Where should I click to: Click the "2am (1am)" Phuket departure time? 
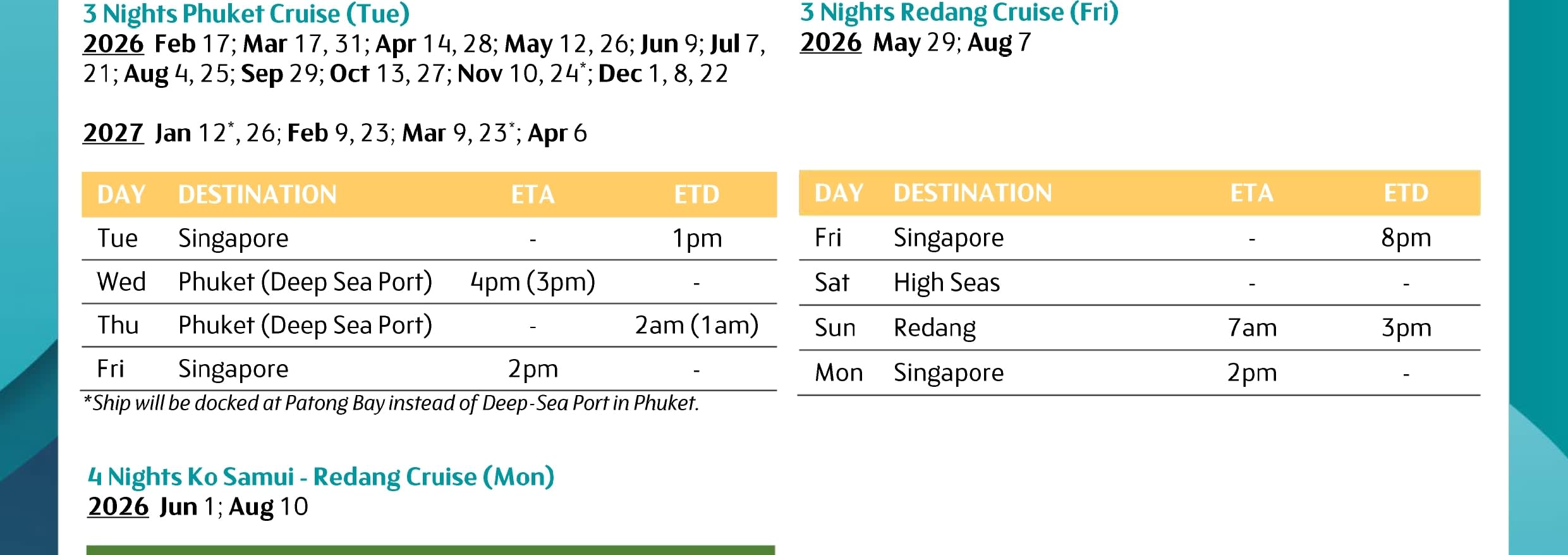pyautogui.click(x=696, y=326)
